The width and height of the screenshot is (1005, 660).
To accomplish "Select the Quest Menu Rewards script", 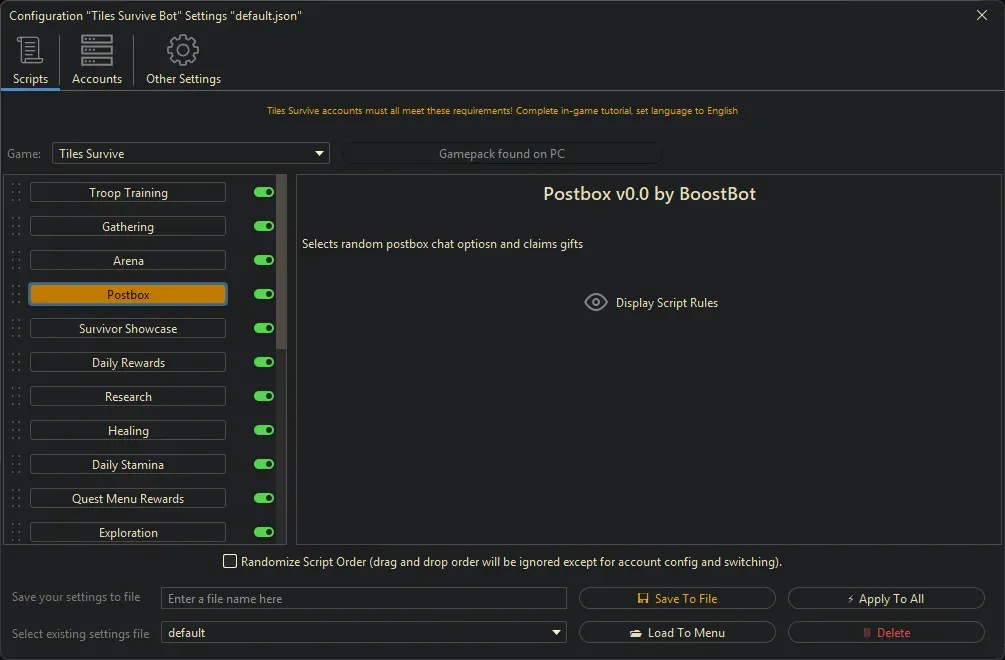I will point(128,499).
